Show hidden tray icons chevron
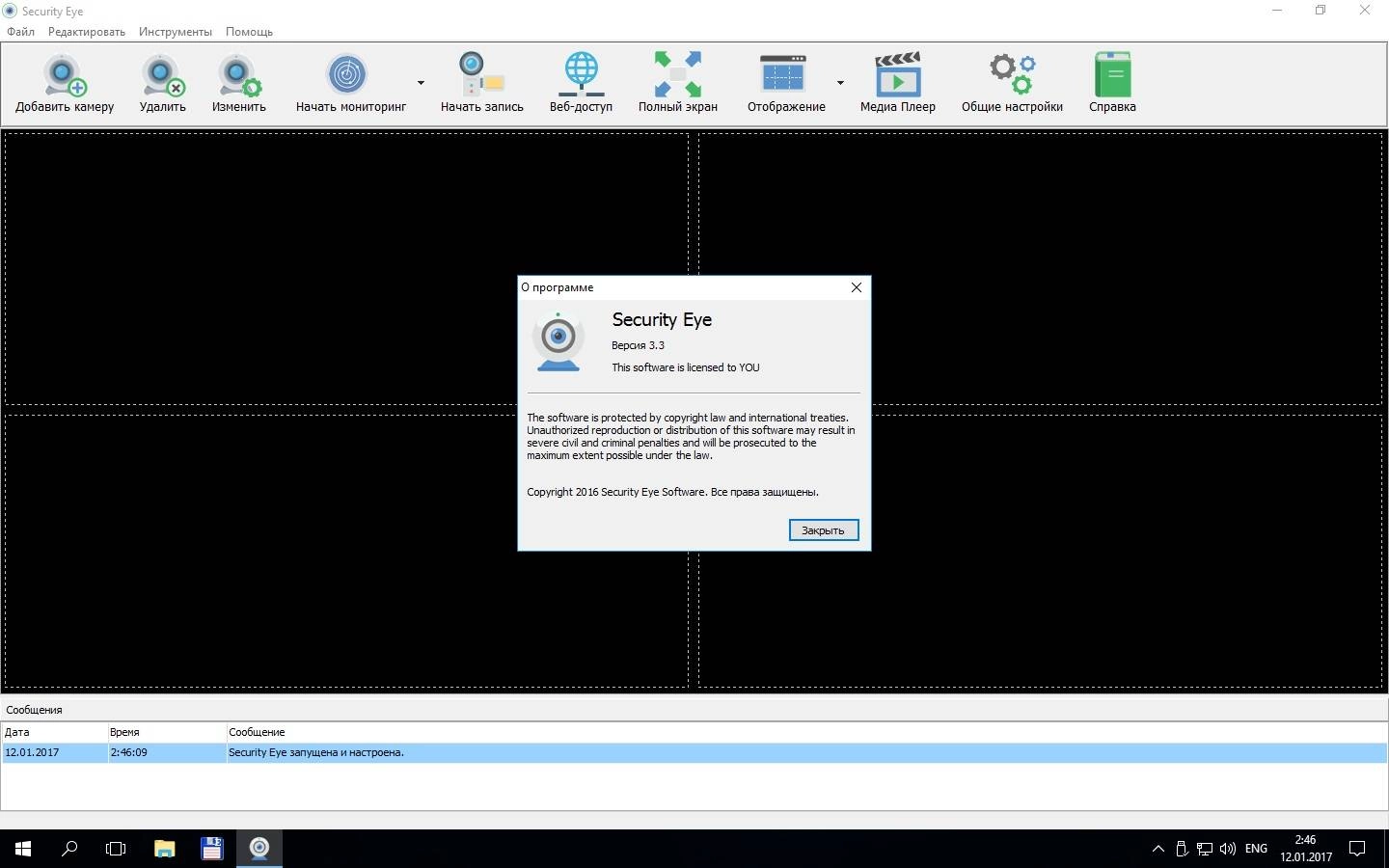 [1158, 849]
